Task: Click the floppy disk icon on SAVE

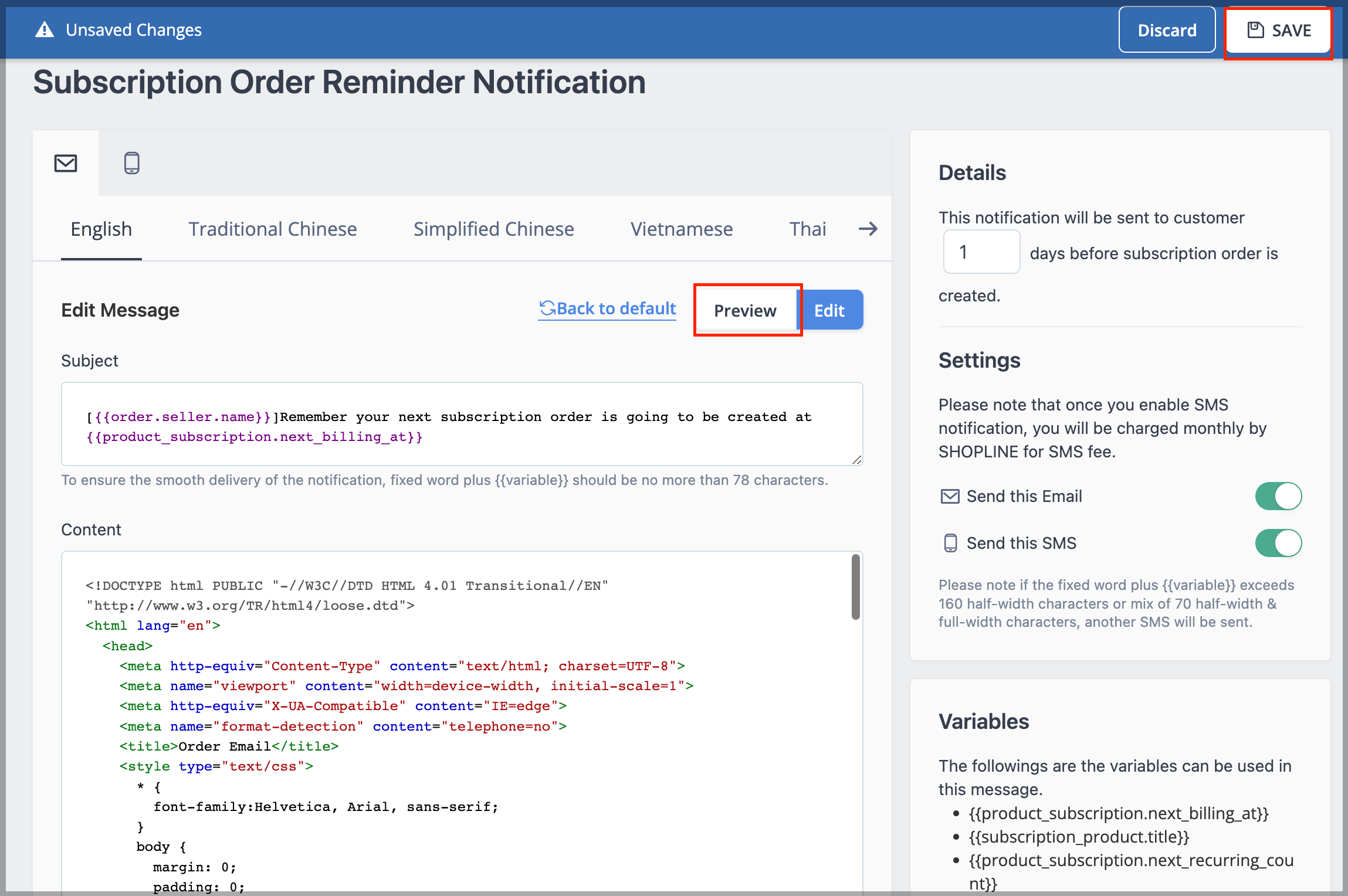Action: [1255, 30]
